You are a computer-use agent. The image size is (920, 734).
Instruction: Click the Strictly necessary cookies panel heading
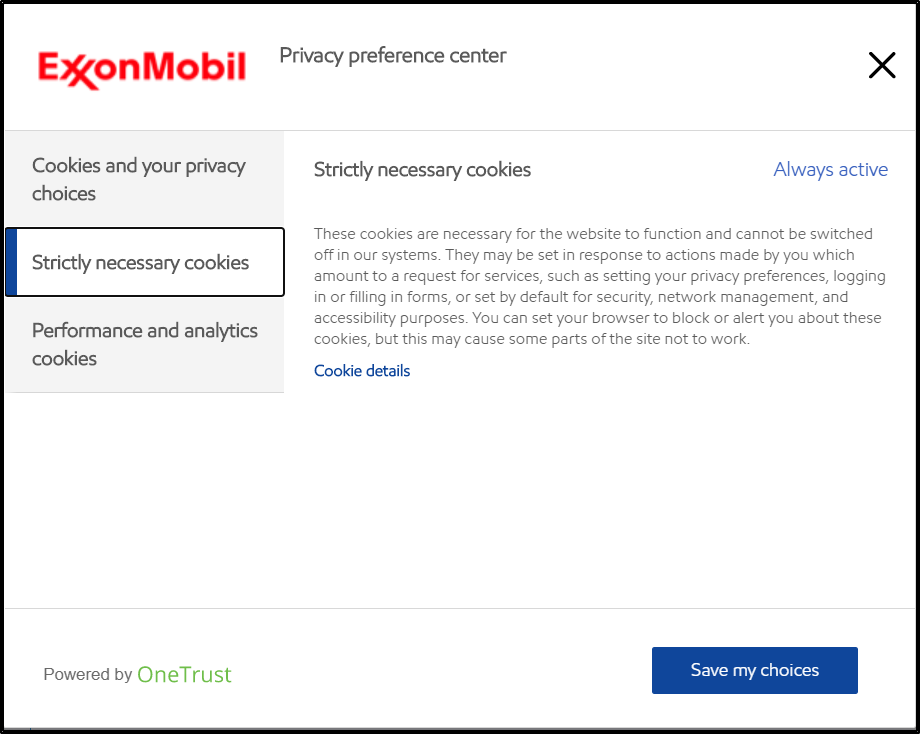click(x=422, y=170)
